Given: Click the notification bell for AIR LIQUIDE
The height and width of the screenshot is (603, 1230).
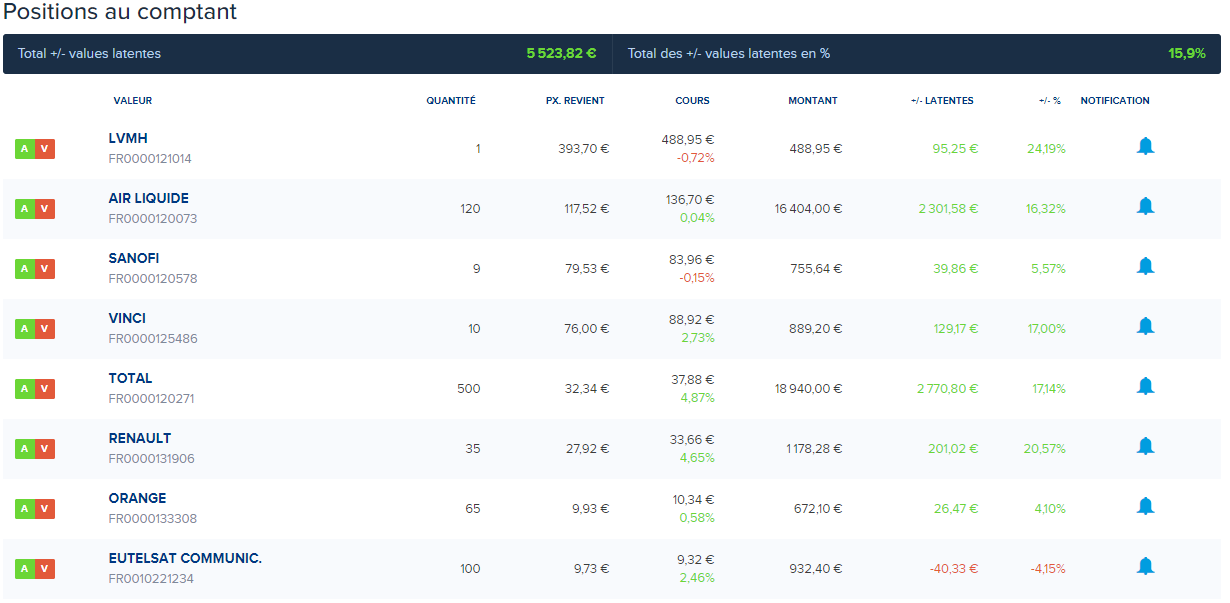Looking at the screenshot, I should (1145, 207).
